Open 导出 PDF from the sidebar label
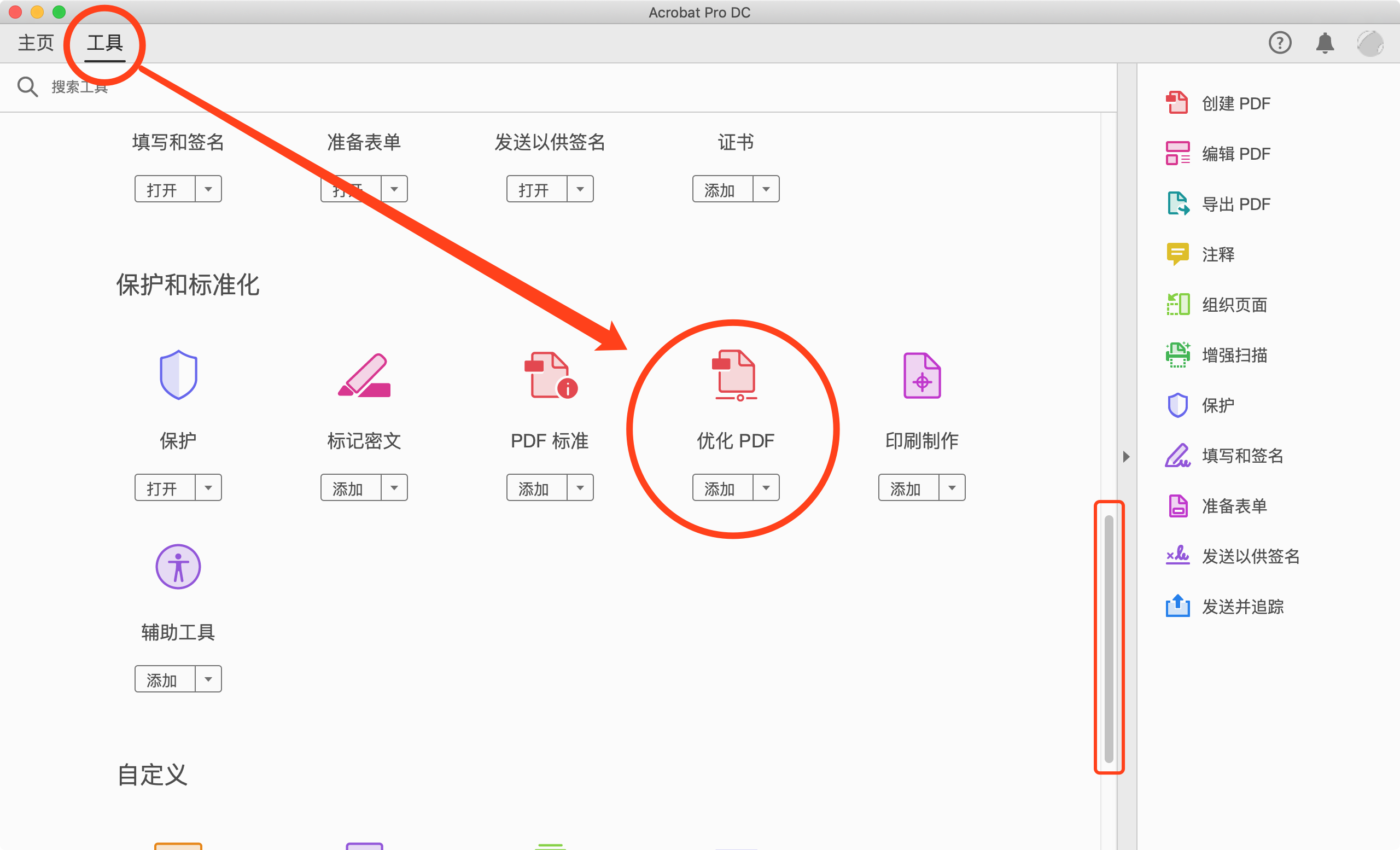The image size is (1400, 850). pyautogui.click(x=1236, y=204)
